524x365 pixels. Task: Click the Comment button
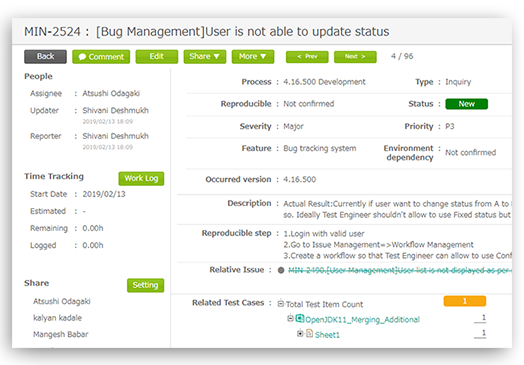[x=101, y=57]
